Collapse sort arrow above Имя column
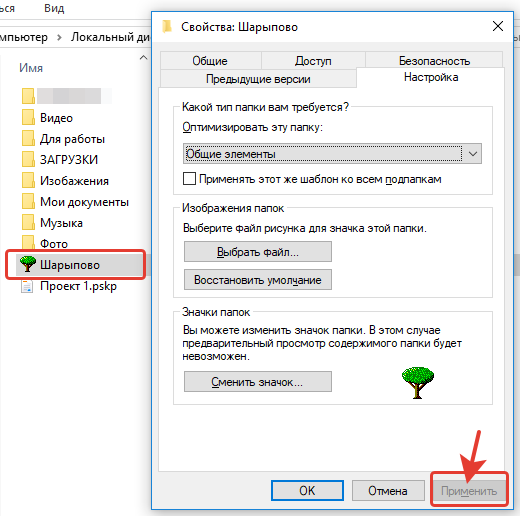The height and width of the screenshot is (516, 520). click(143, 58)
